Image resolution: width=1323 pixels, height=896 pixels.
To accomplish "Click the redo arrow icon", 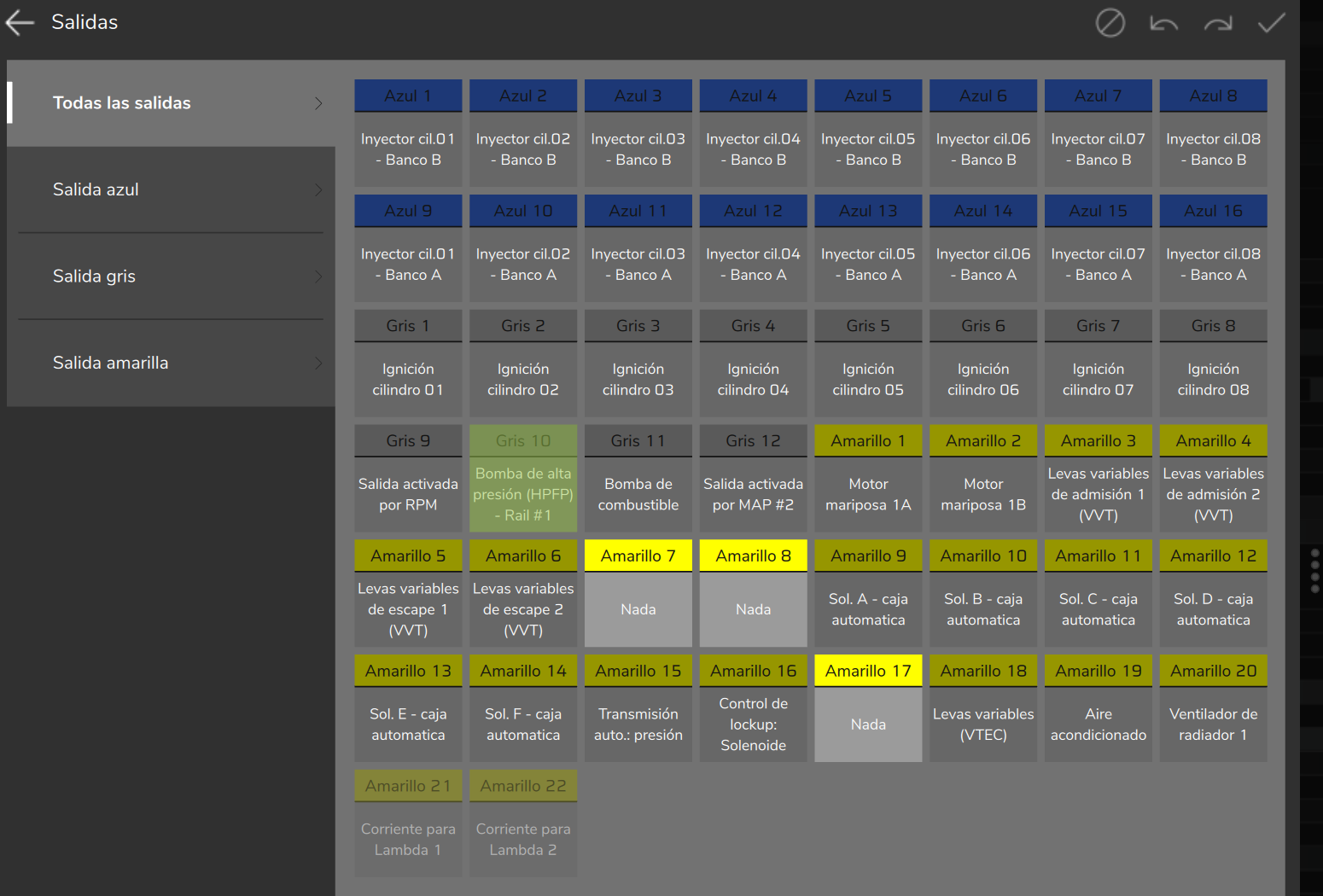I will pyautogui.click(x=1218, y=23).
